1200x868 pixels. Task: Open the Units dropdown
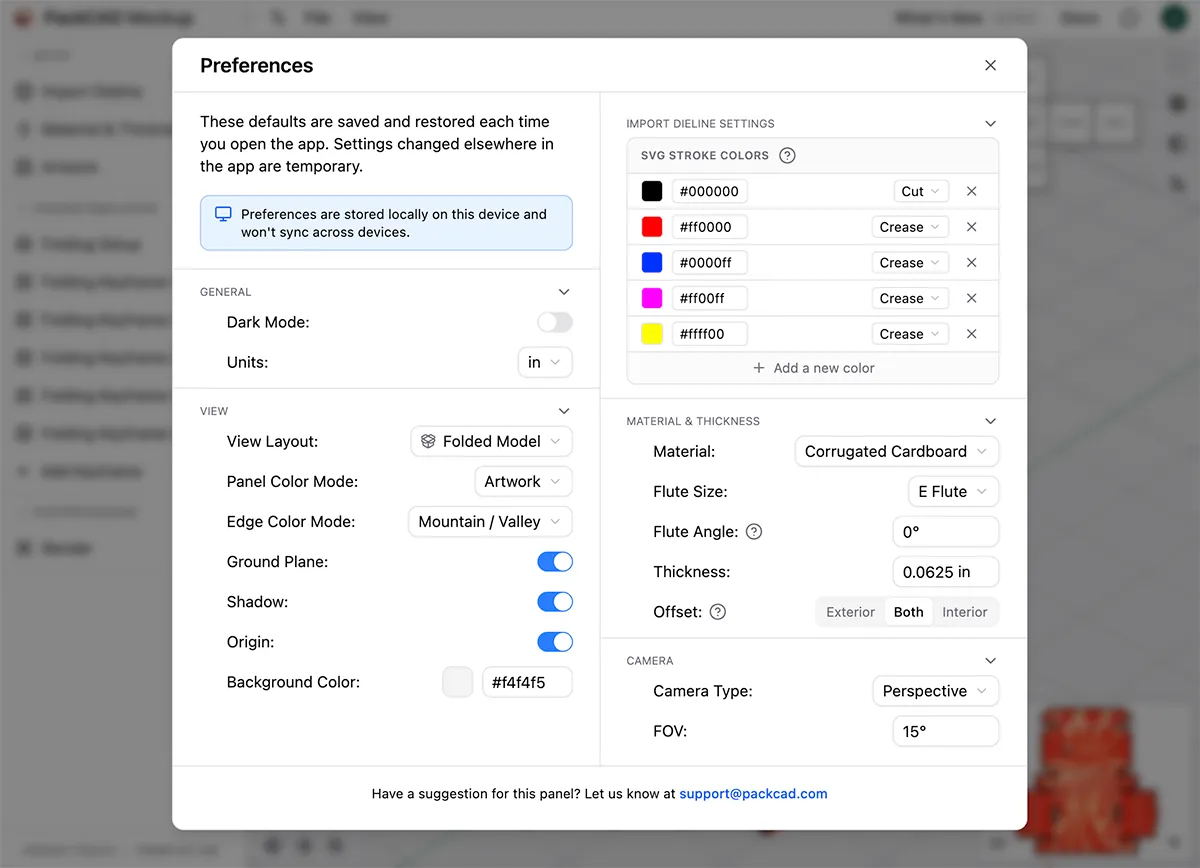pyautogui.click(x=545, y=362)
